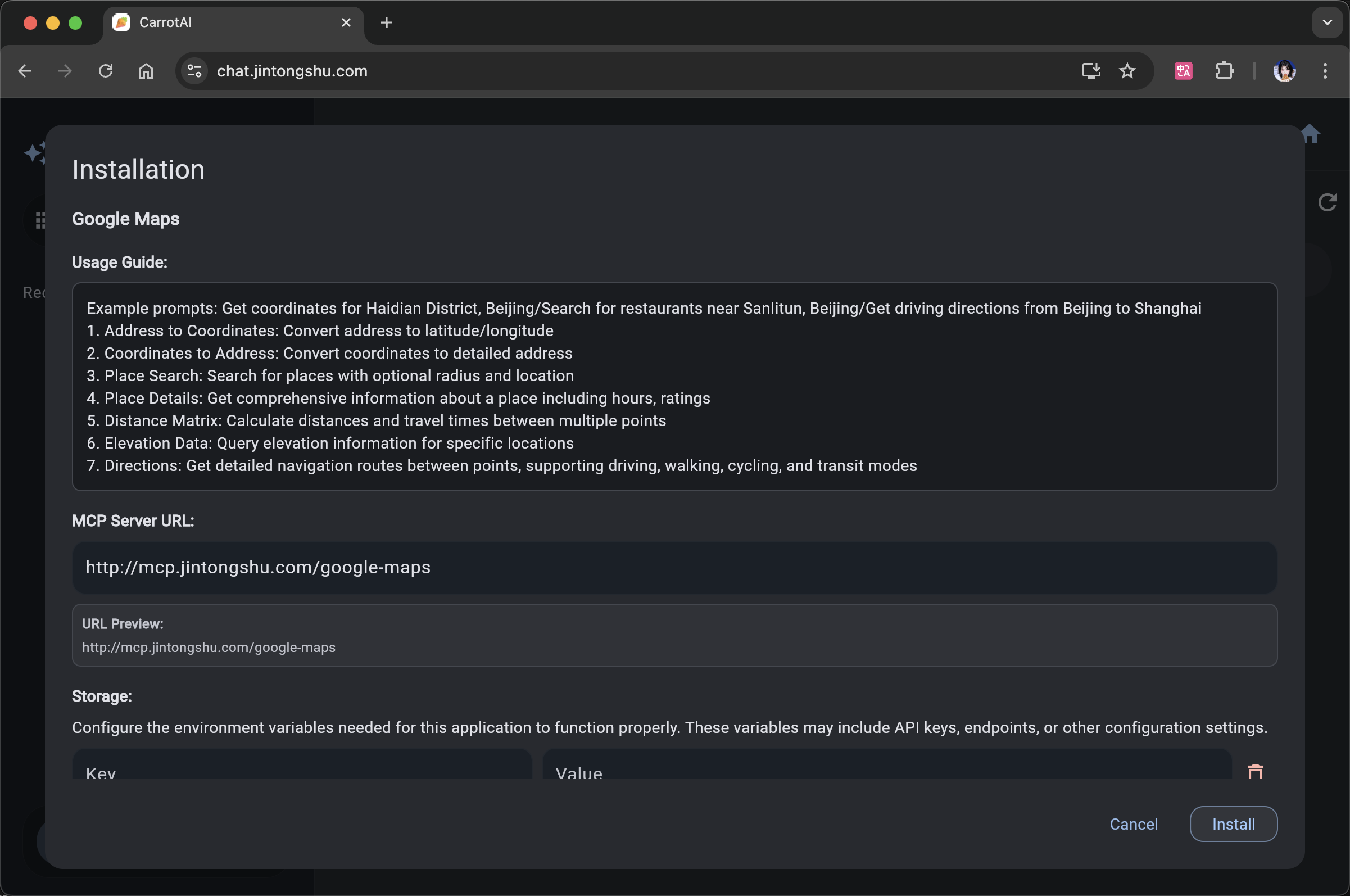Click the MCP Server URL field
Viewport: 1350px width, 896px height.
coord(674,567)
